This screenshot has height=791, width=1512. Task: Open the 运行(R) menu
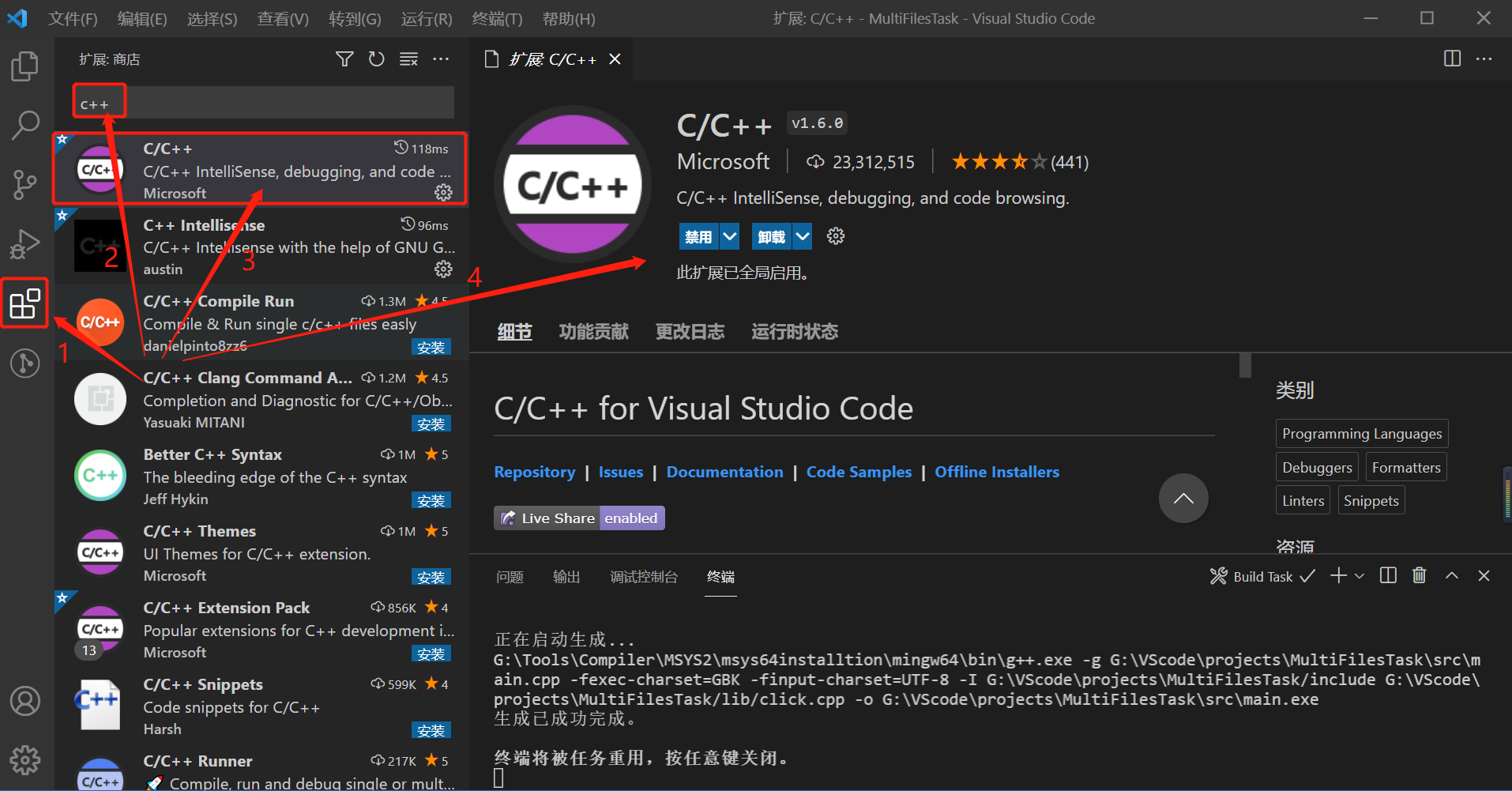pyautogui.click(x=427, y=18)
